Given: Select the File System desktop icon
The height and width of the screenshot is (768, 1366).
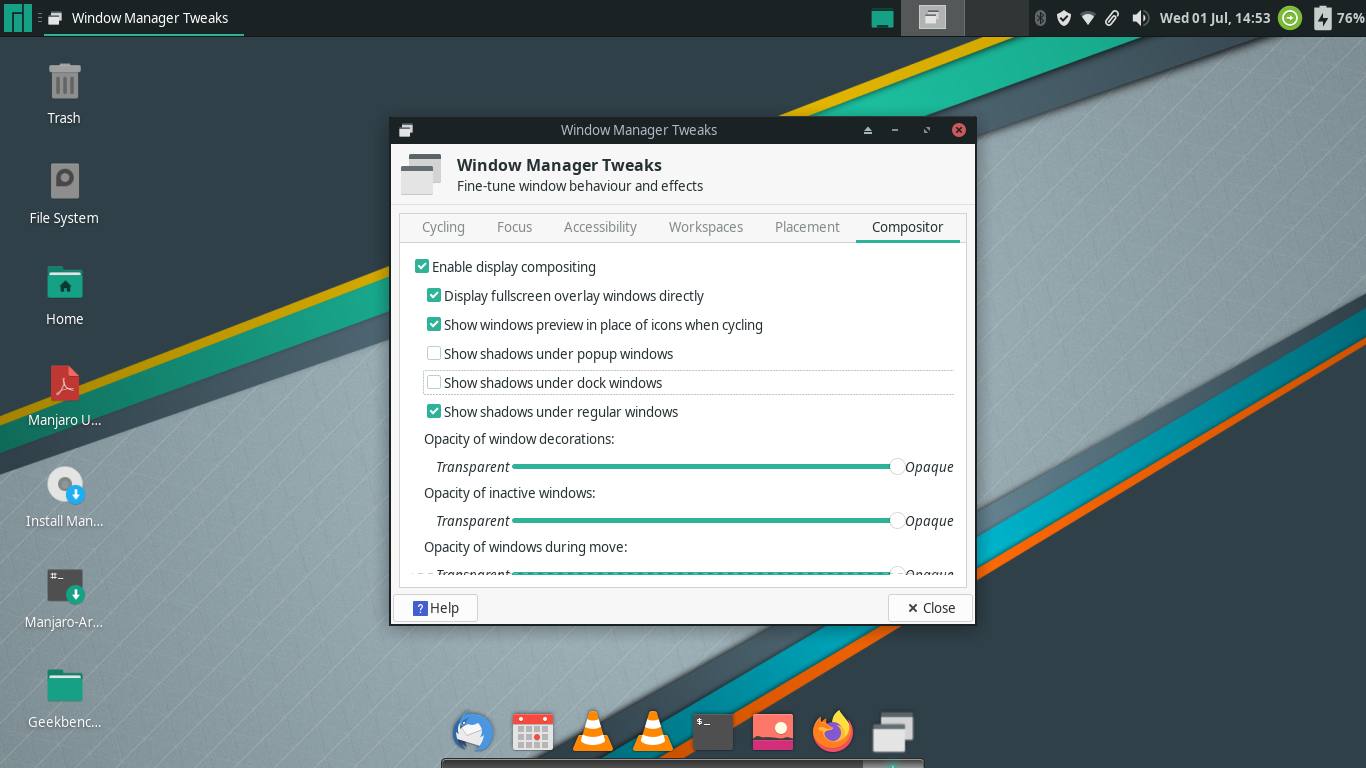Looking at the screenshot, I should (64, 193).
